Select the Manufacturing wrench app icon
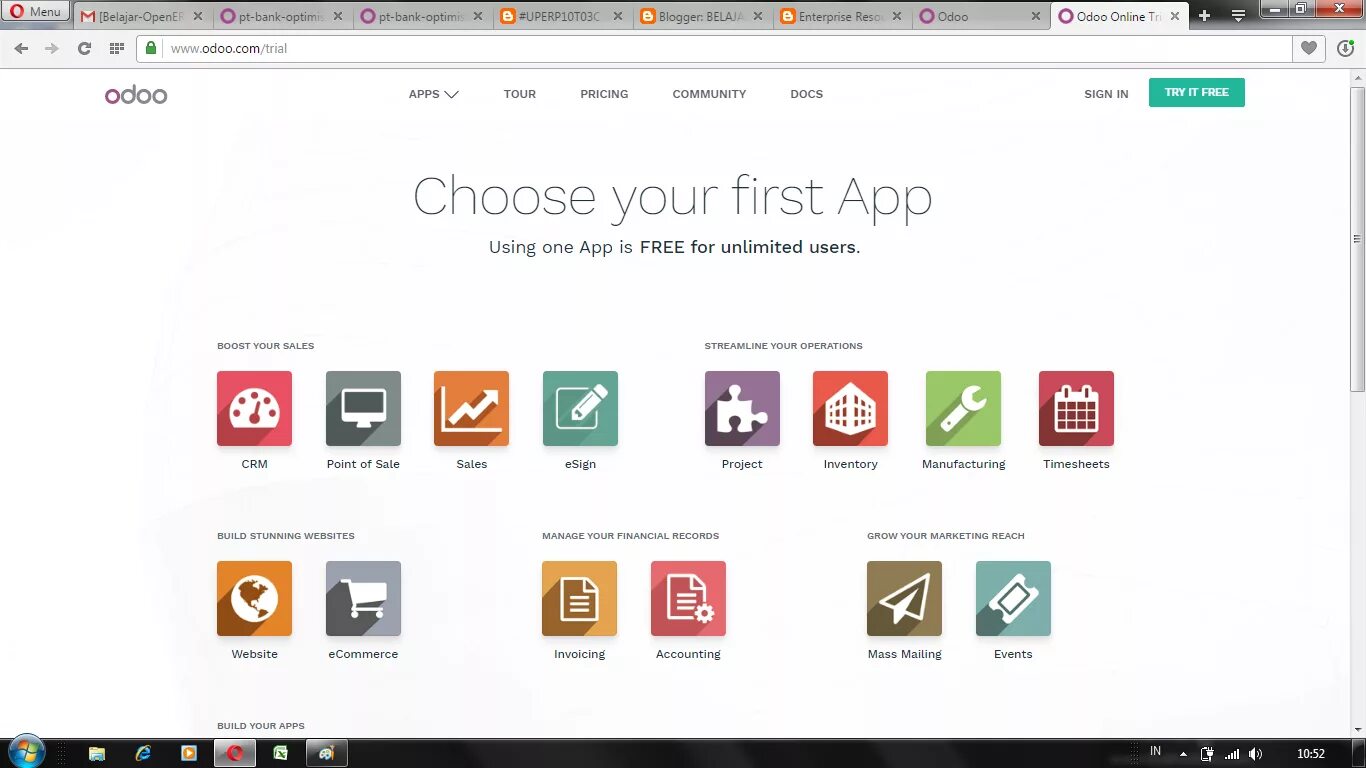The height and width of the screenshot is (768, 1366). pyautogui.click(x=963, y=409)
